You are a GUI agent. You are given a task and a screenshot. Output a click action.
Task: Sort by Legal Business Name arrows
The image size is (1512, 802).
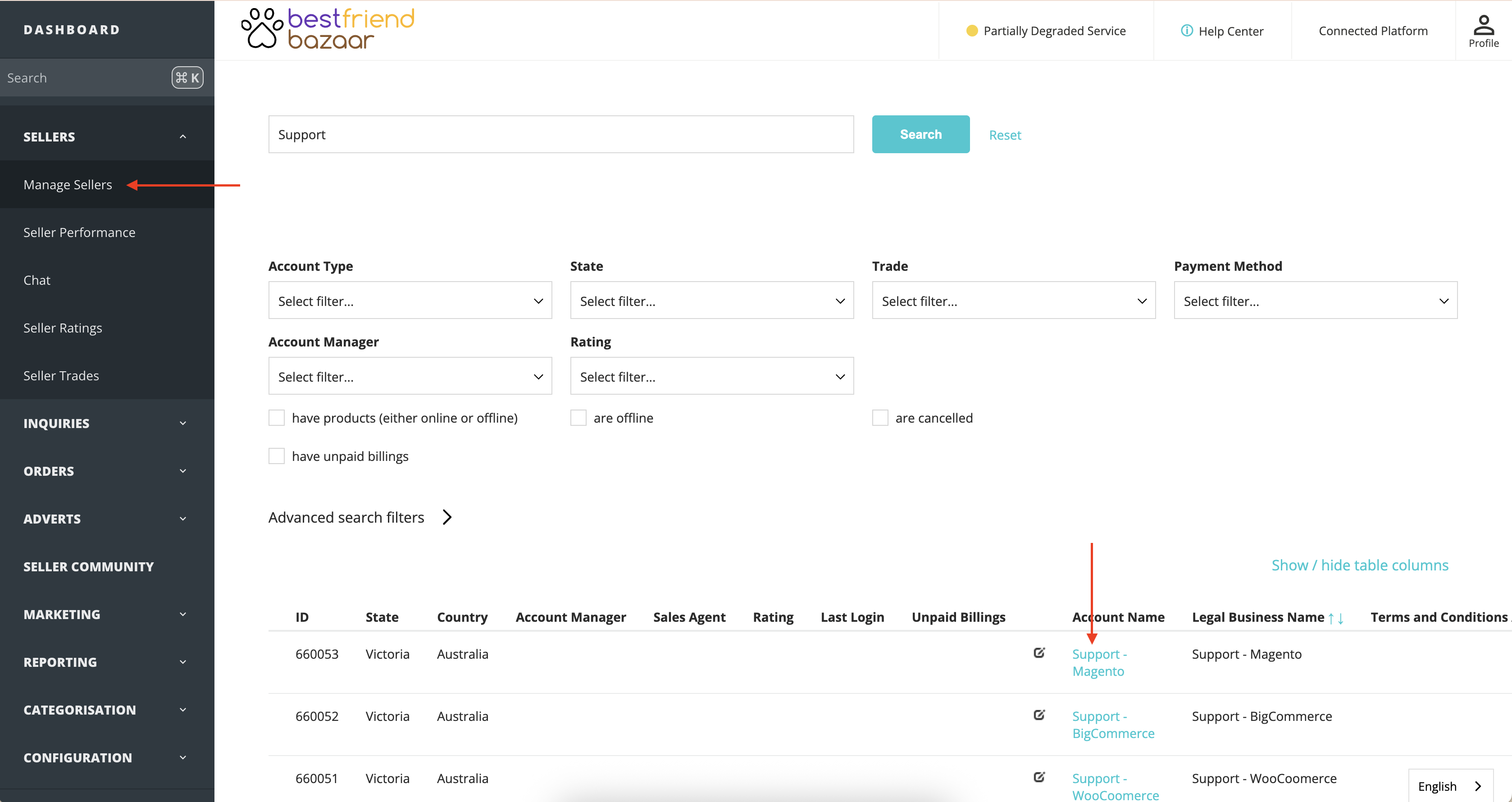point(1336,618)
